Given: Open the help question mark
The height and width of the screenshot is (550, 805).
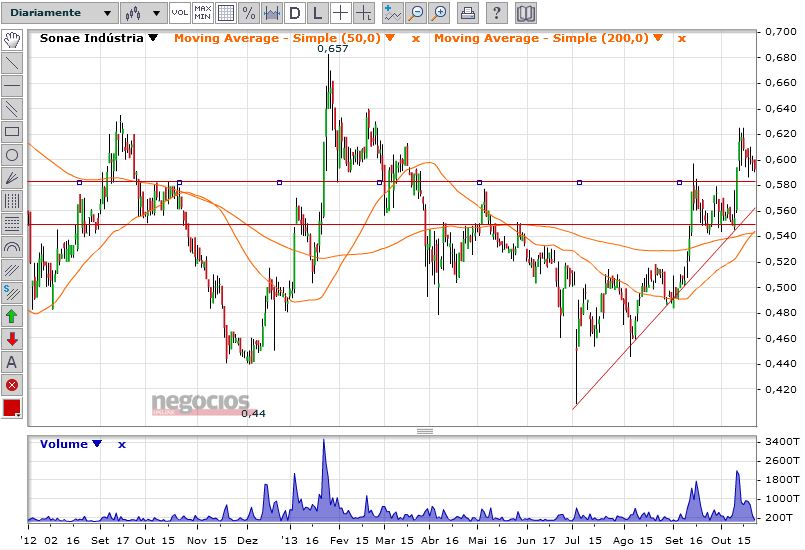Looking at the screenshot, I should point(496,13).
